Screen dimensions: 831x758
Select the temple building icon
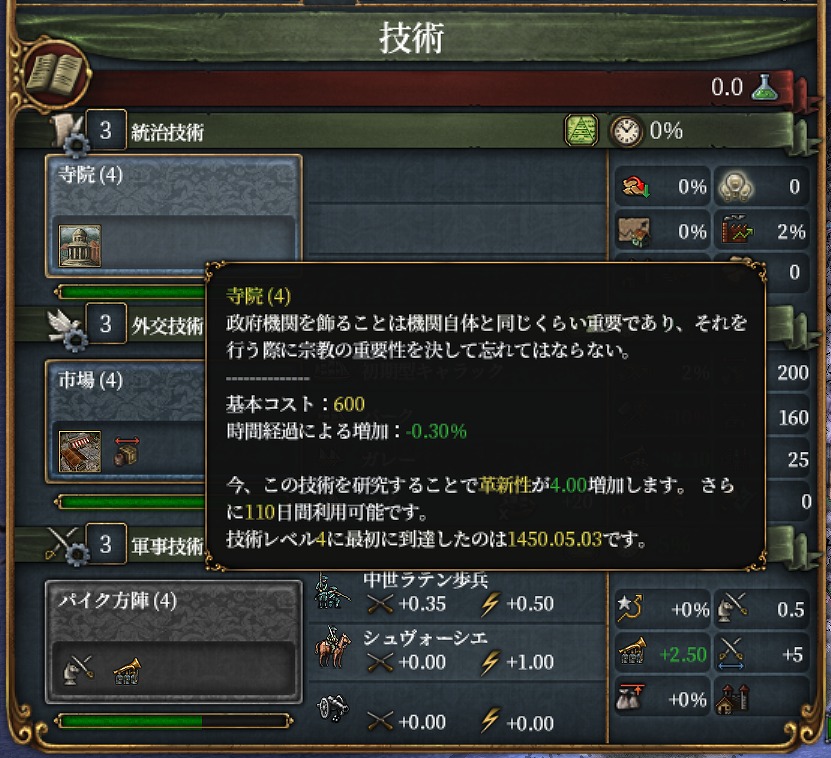(x=80, y=245)
